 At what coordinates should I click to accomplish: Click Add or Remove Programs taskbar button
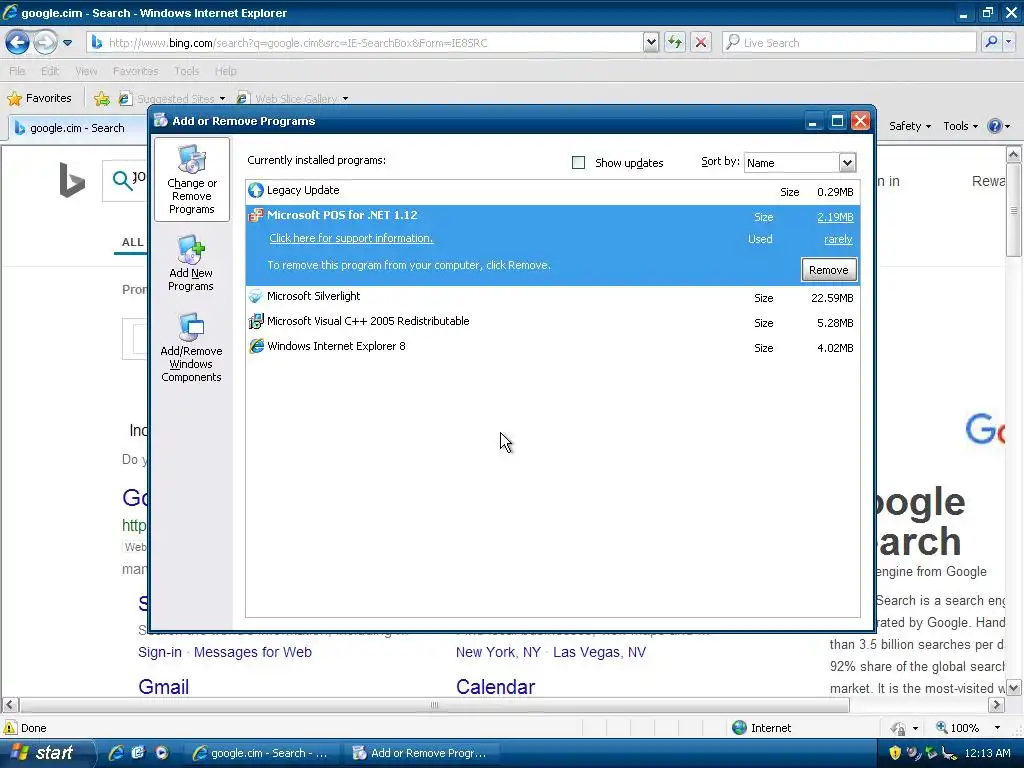click(424, 753)
